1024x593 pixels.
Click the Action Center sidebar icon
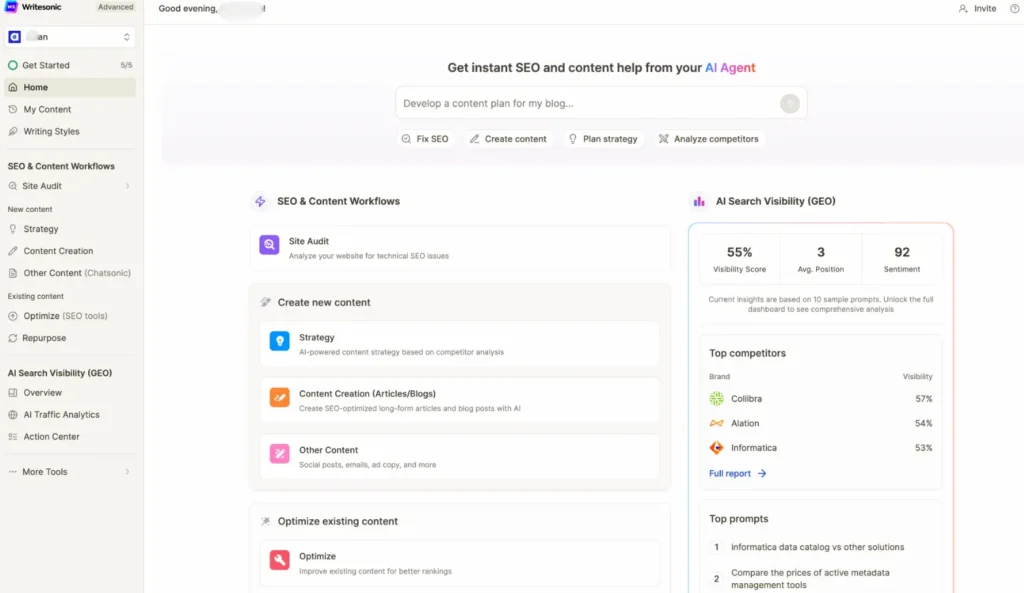pos(12,437)
